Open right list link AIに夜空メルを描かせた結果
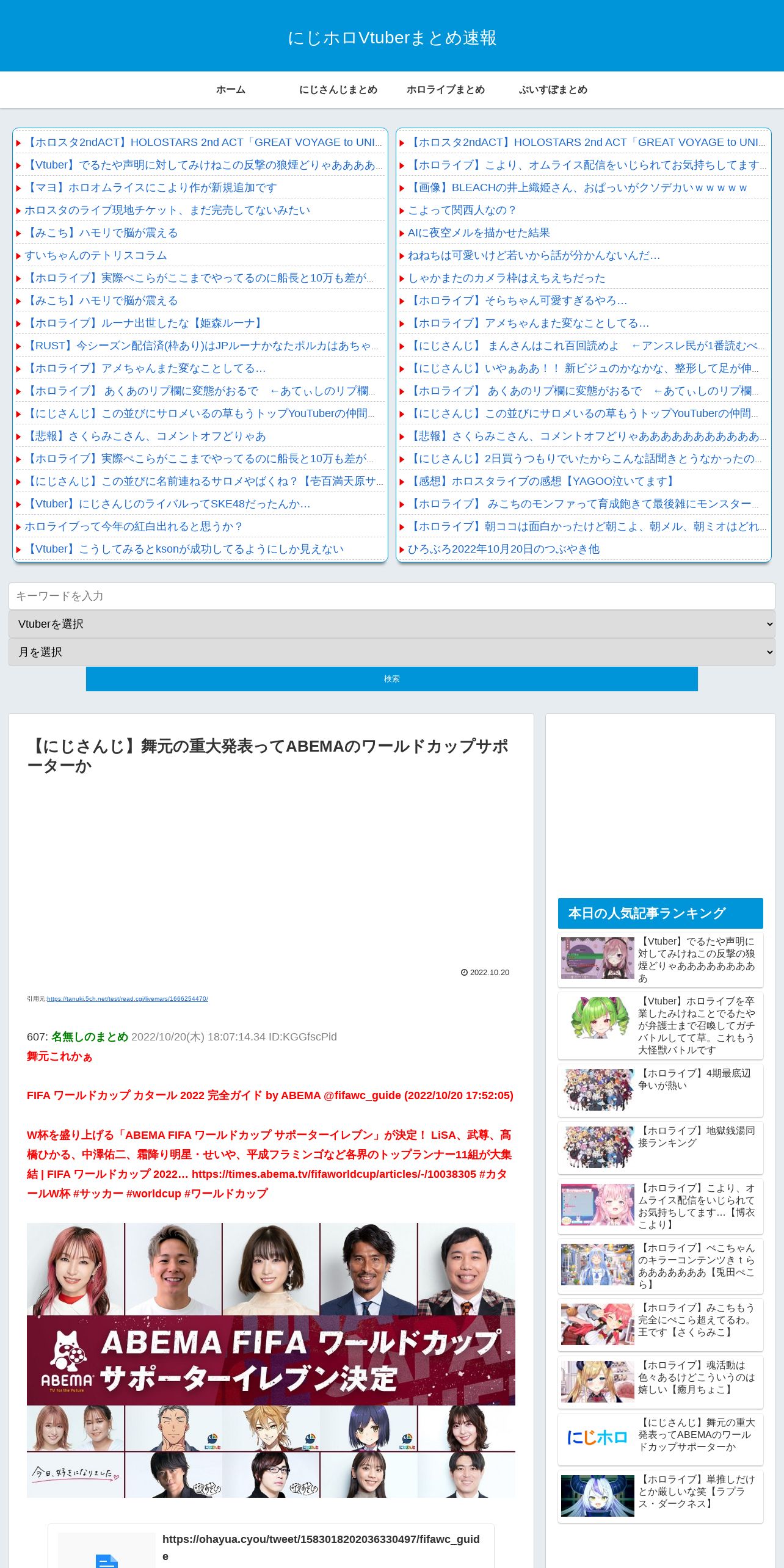Viewport: 784px width, 1568px height. click(479, 233)
